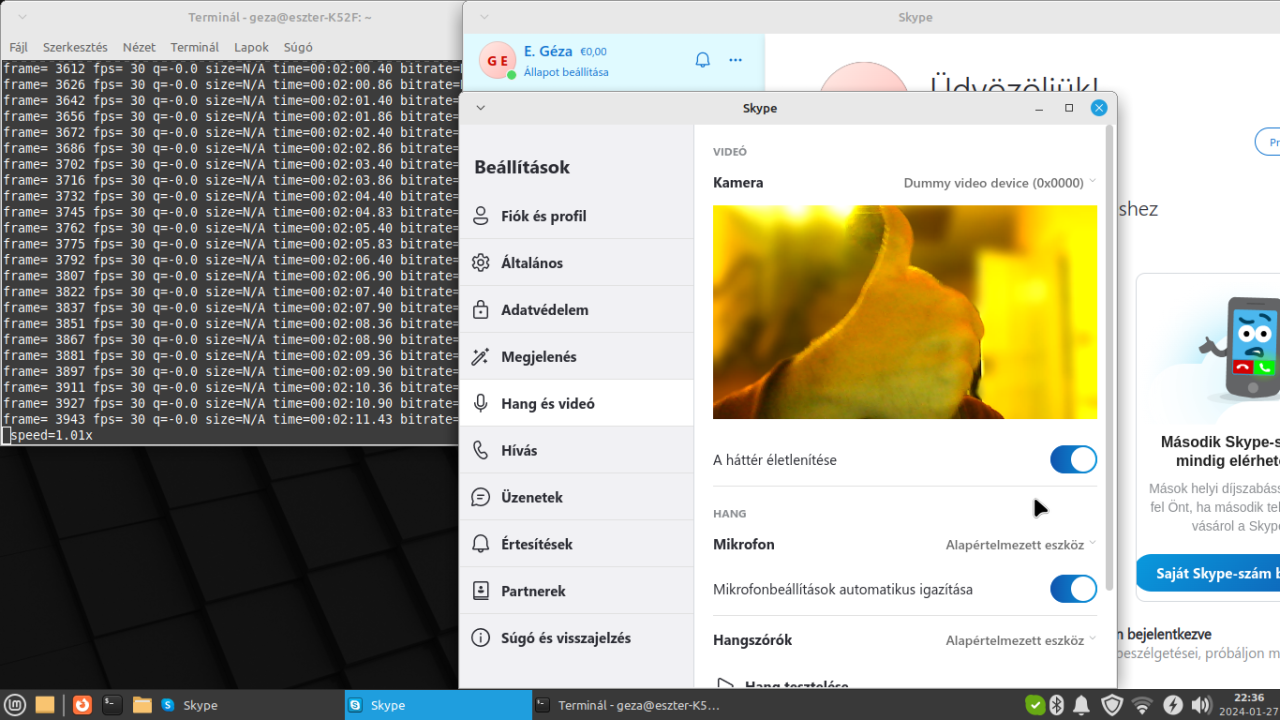Open the Wi-Fi network tray icon
This screenshot has width=1280, height=720.
[1142, 705]
